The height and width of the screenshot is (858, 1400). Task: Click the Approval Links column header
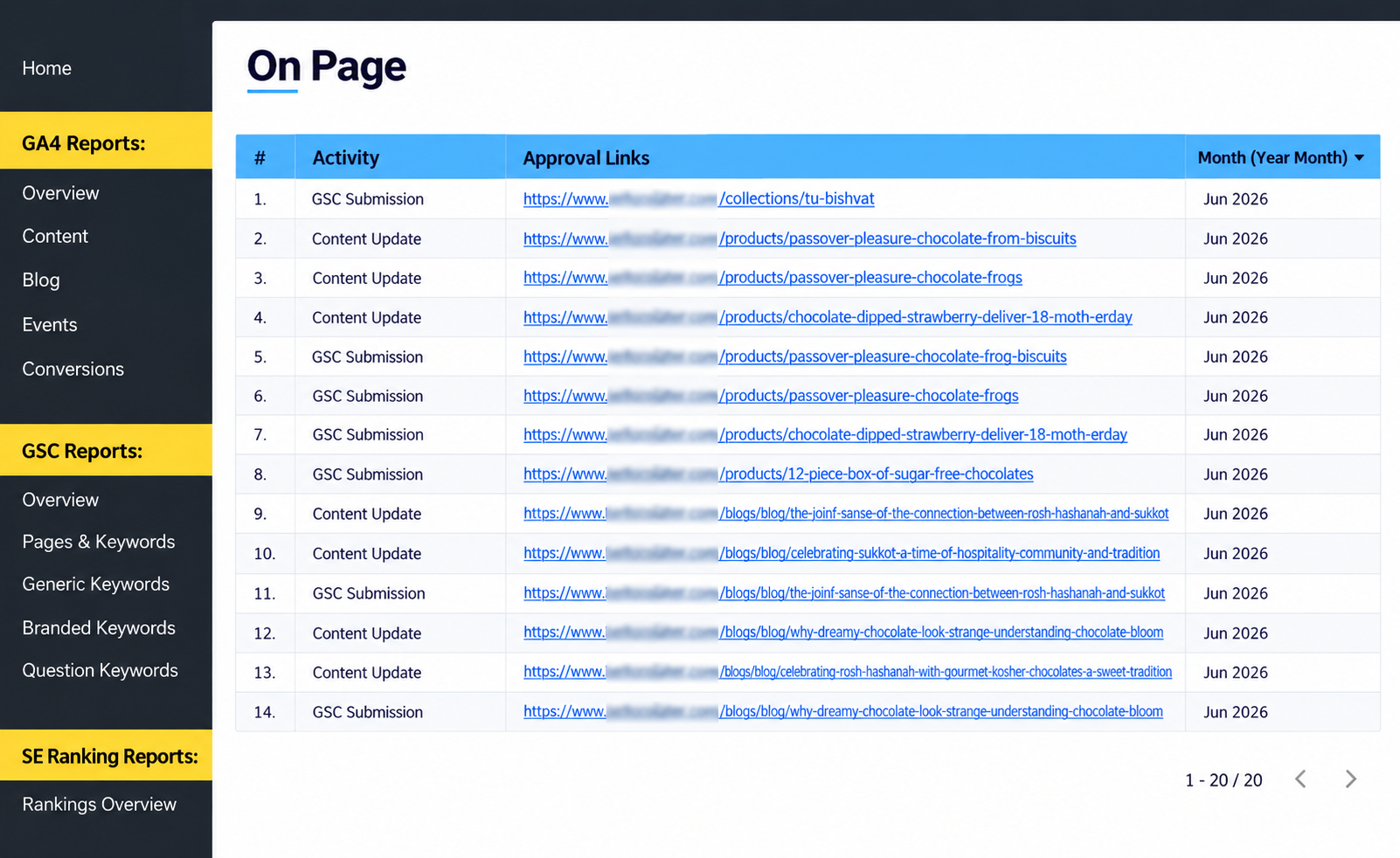[586, 158]
